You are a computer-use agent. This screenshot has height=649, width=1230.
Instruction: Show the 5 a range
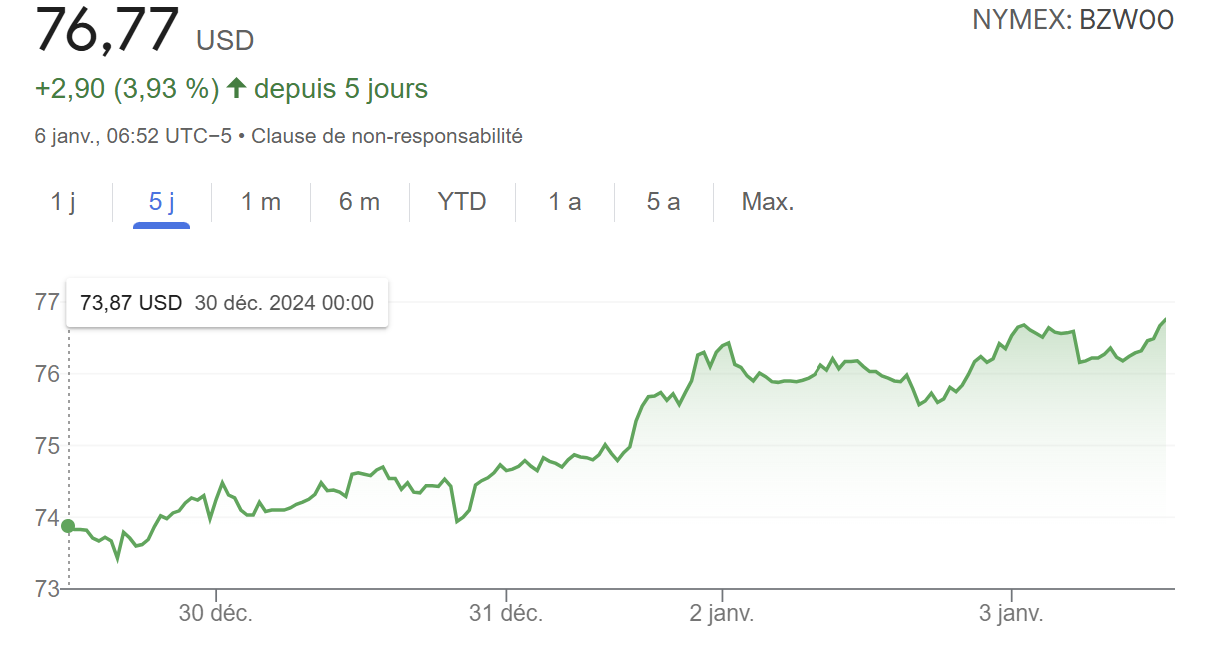point(663,202)
